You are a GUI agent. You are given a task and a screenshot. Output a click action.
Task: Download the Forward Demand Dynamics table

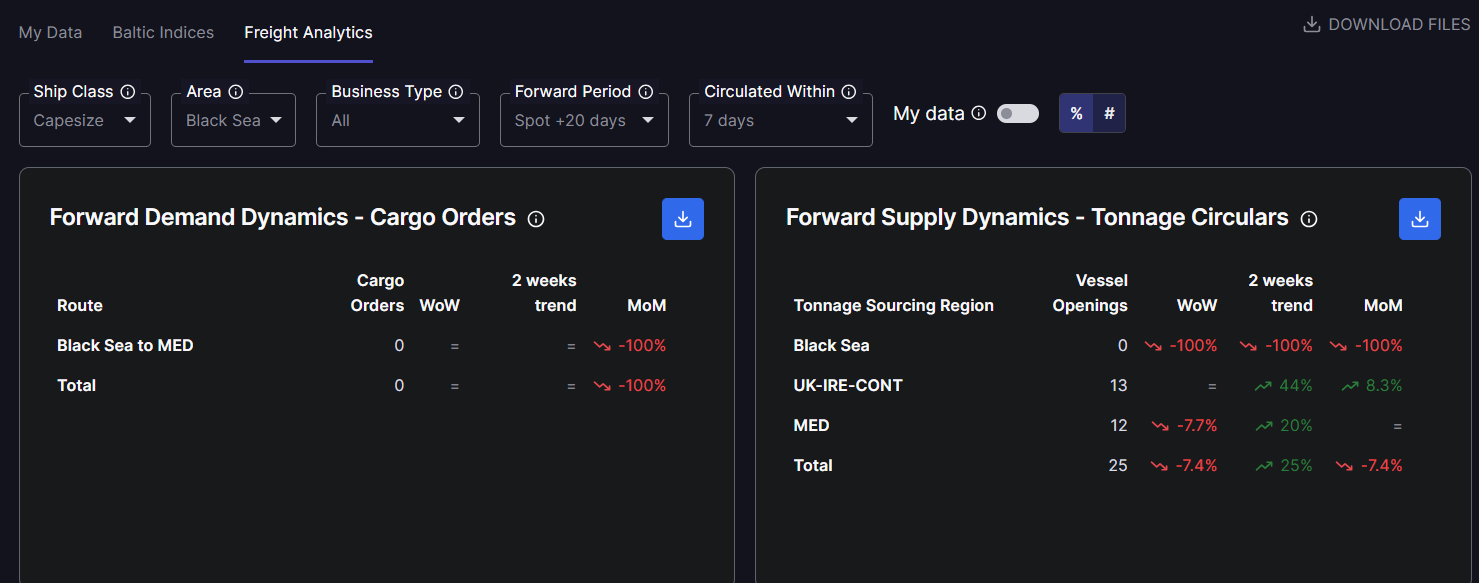pyautogui.click(x=683, y=219)
